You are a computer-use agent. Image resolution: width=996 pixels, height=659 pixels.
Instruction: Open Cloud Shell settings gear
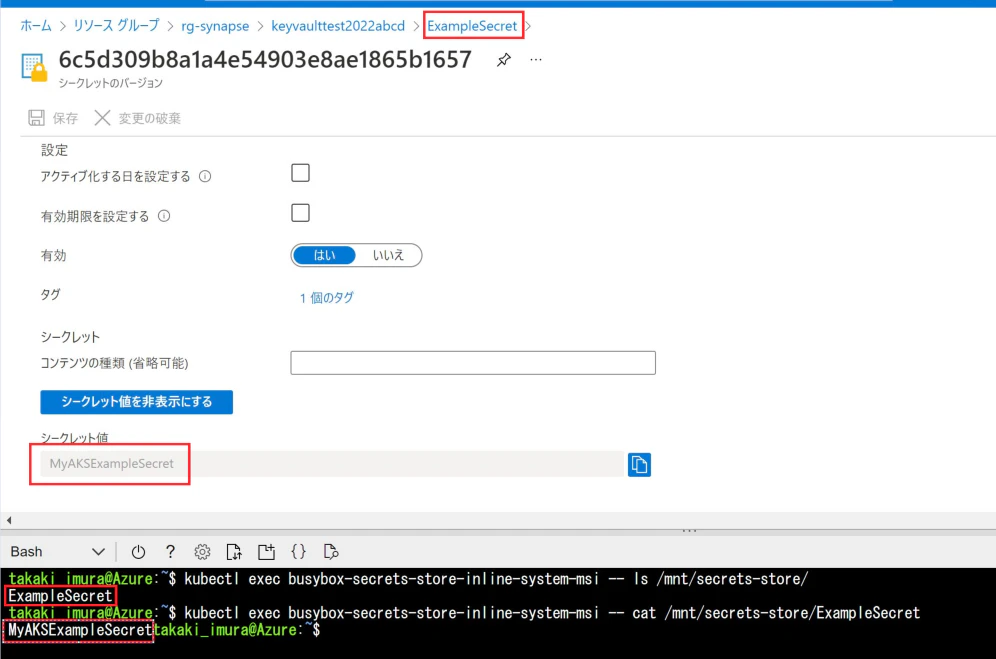(202, 552)
